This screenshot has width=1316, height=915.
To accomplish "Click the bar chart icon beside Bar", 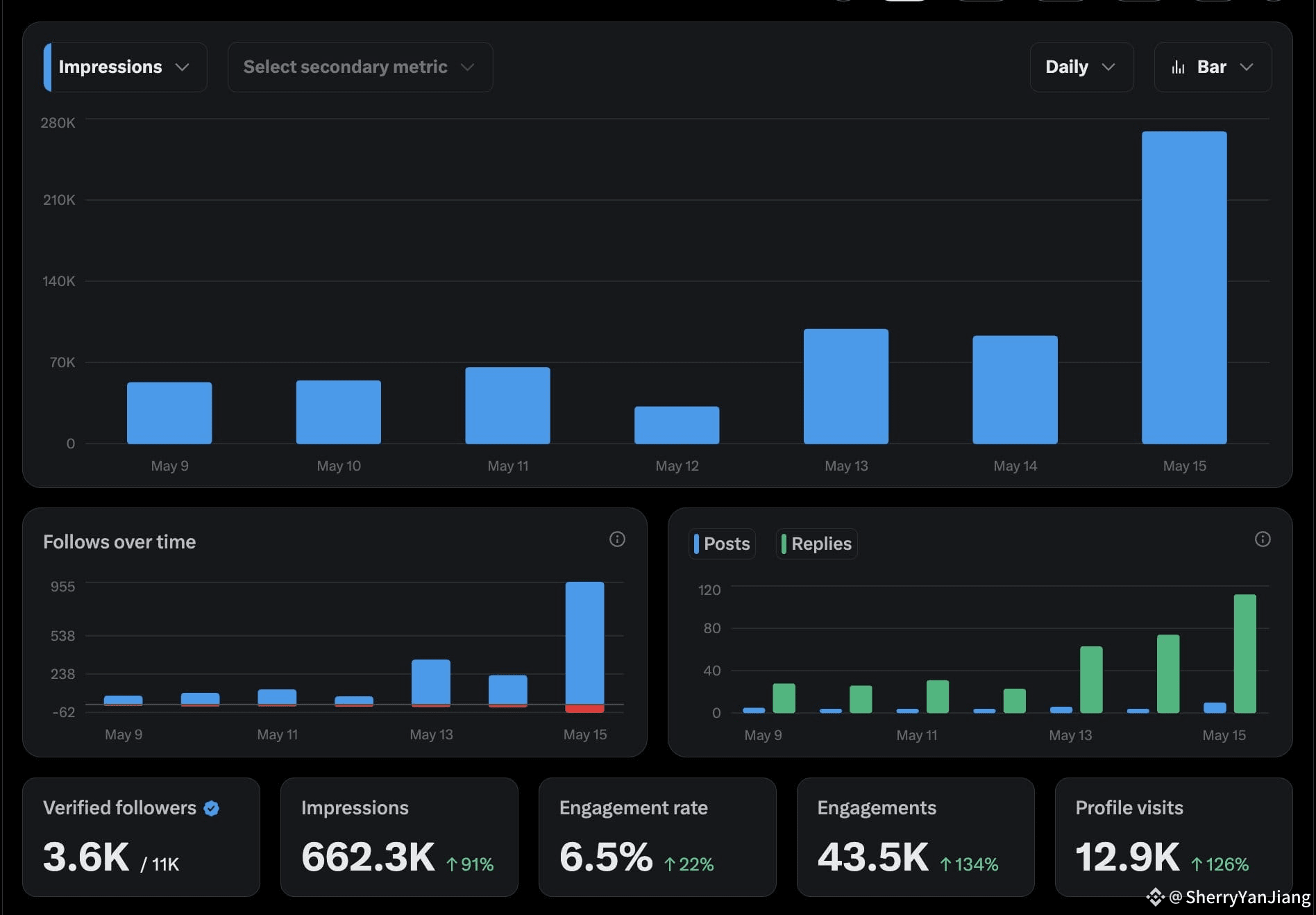I will coord(1178,67).
